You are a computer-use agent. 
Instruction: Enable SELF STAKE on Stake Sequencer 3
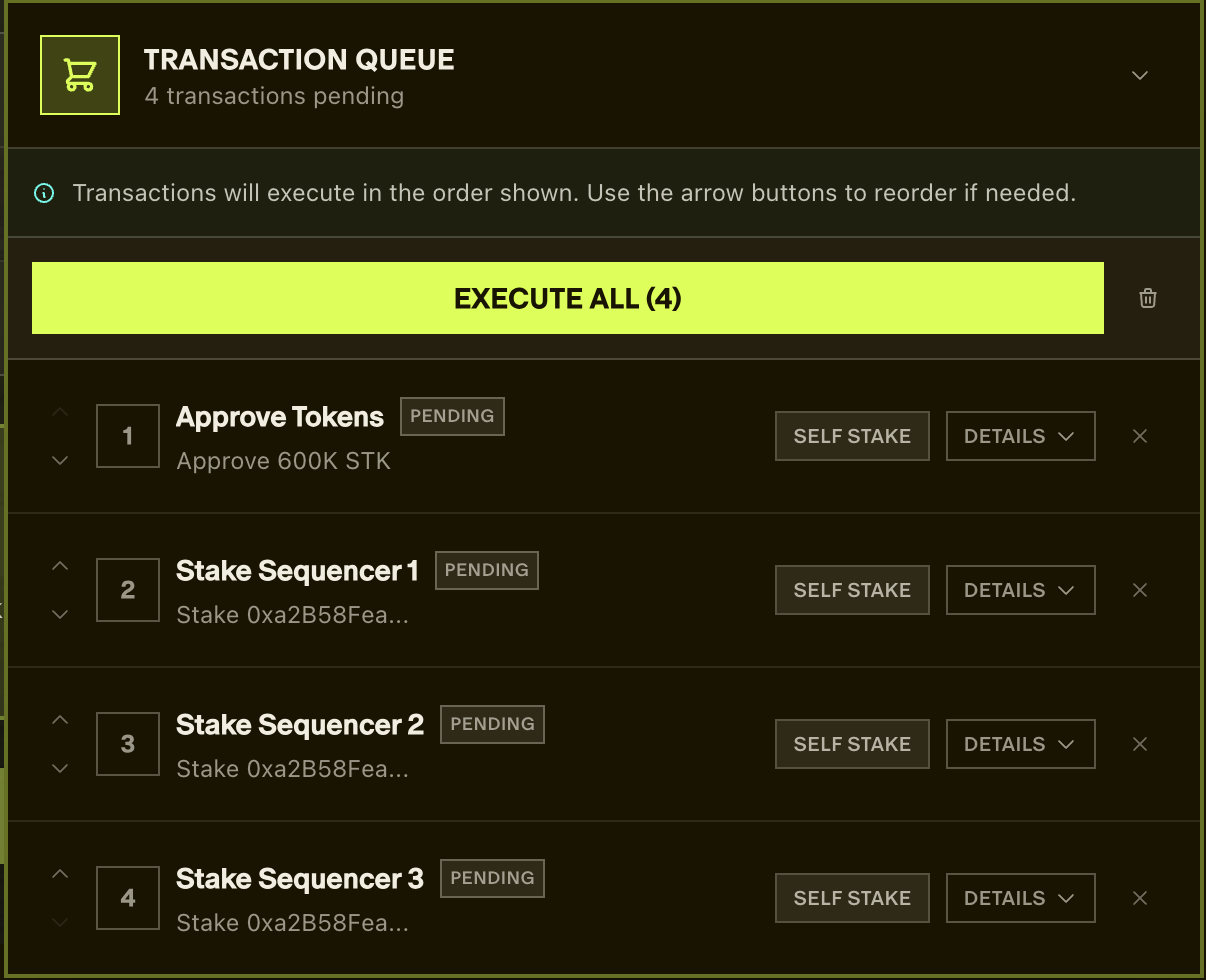click(852, 897)
